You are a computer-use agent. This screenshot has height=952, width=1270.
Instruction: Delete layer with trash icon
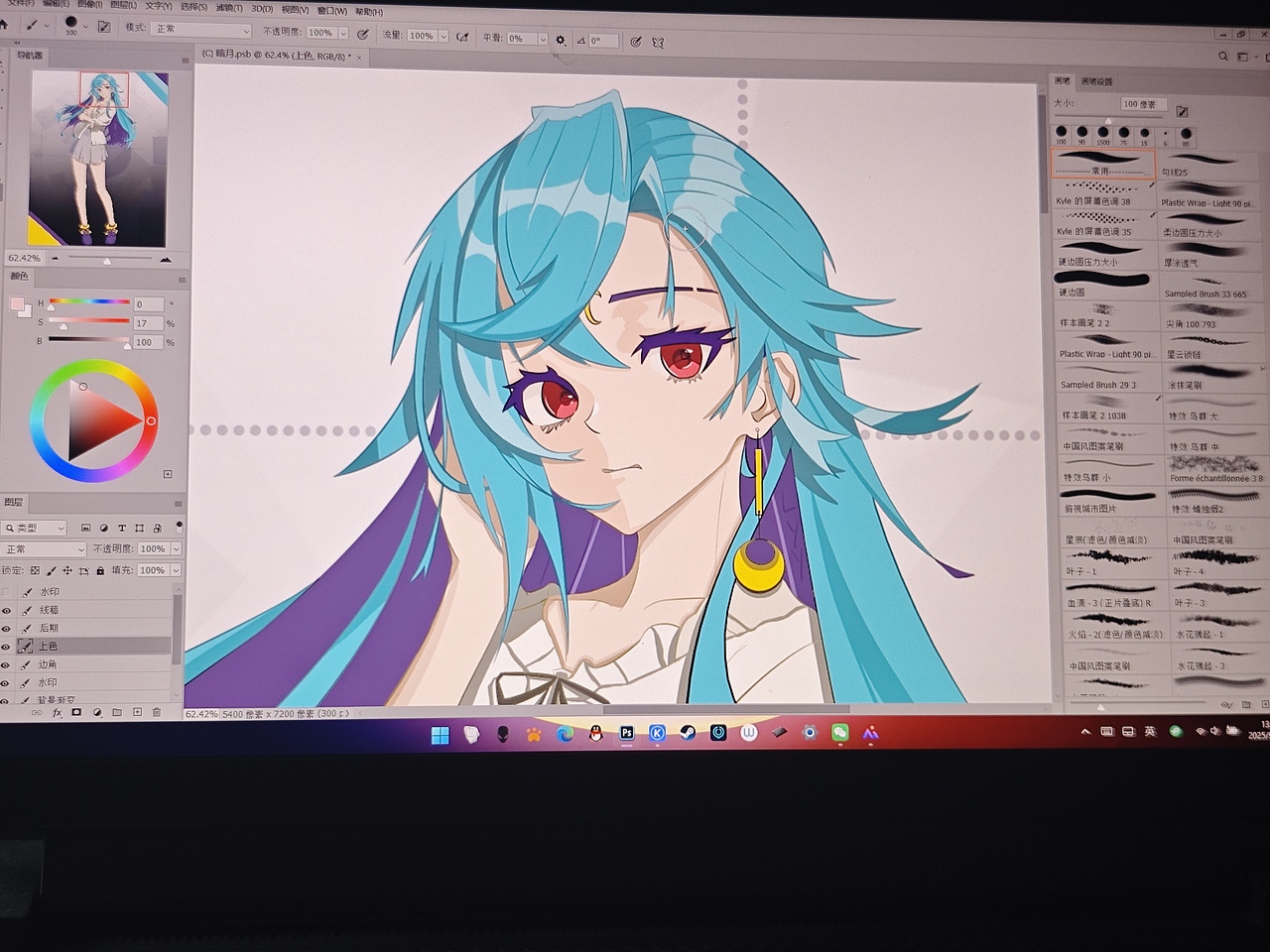[x=157, y=712]
